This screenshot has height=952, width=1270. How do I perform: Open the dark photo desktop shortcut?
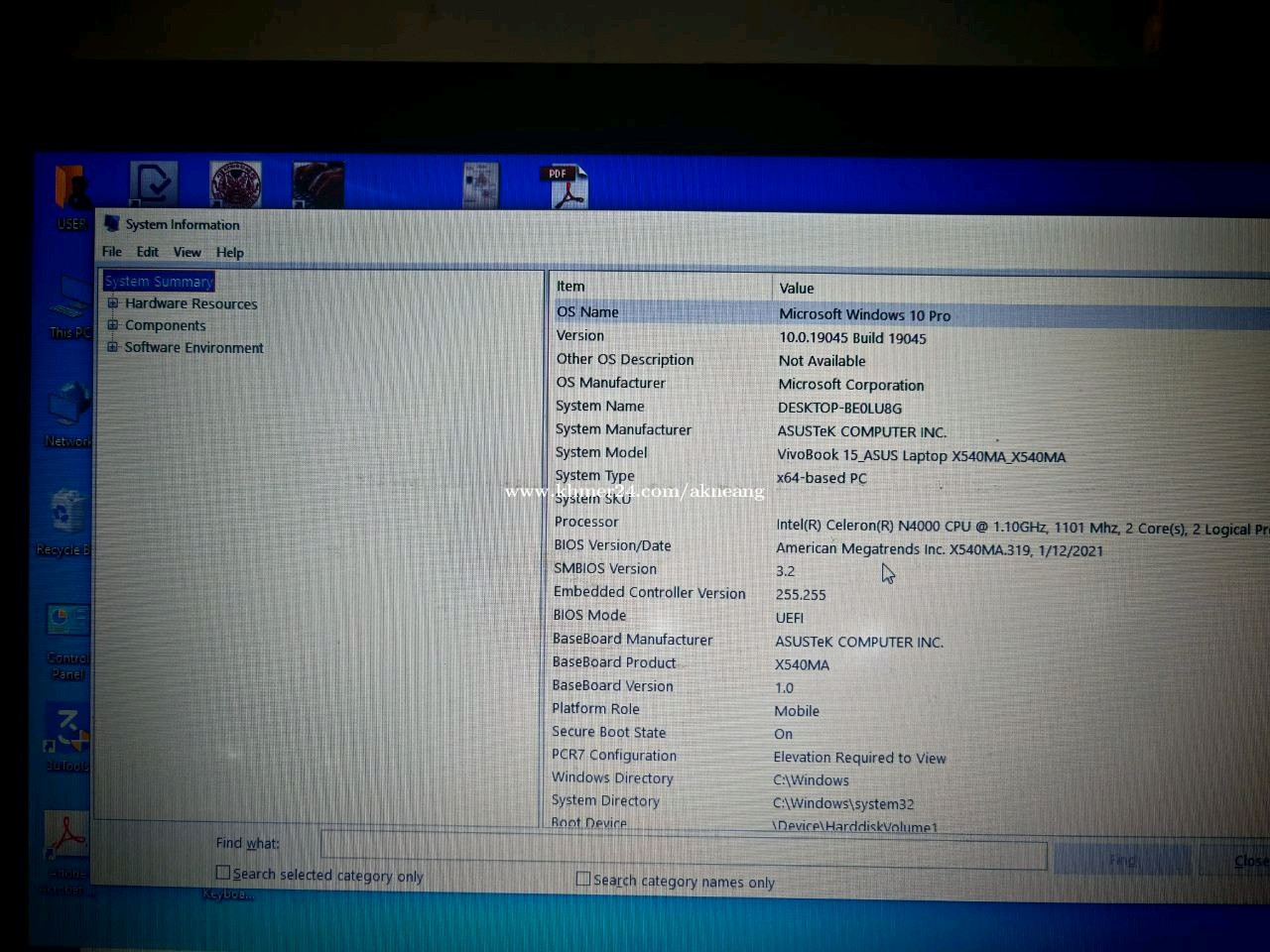point(317,185)
